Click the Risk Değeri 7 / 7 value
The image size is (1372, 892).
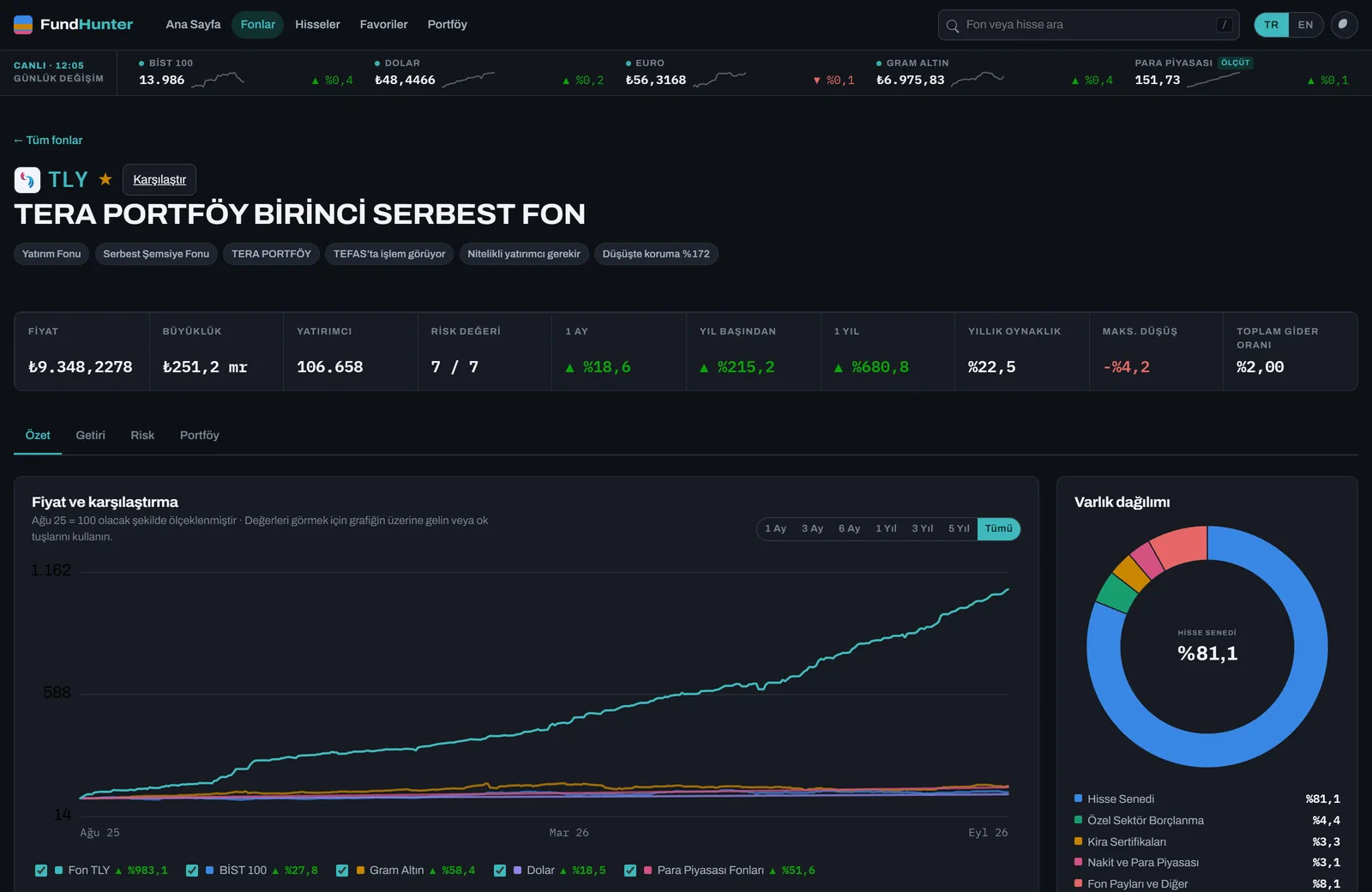pyautogui.click(x=454, y=367)
